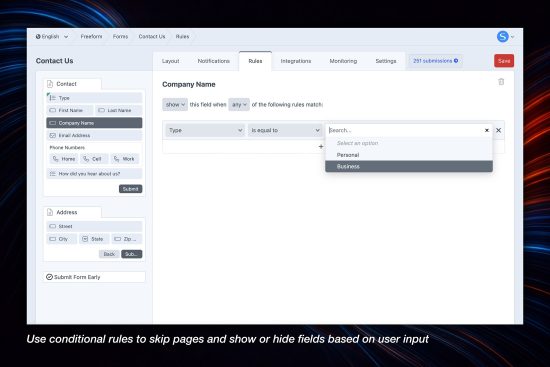Open the Contact Us breadcrumb link
The width and height of the screenshot is (550, 367).
(152, 36)
